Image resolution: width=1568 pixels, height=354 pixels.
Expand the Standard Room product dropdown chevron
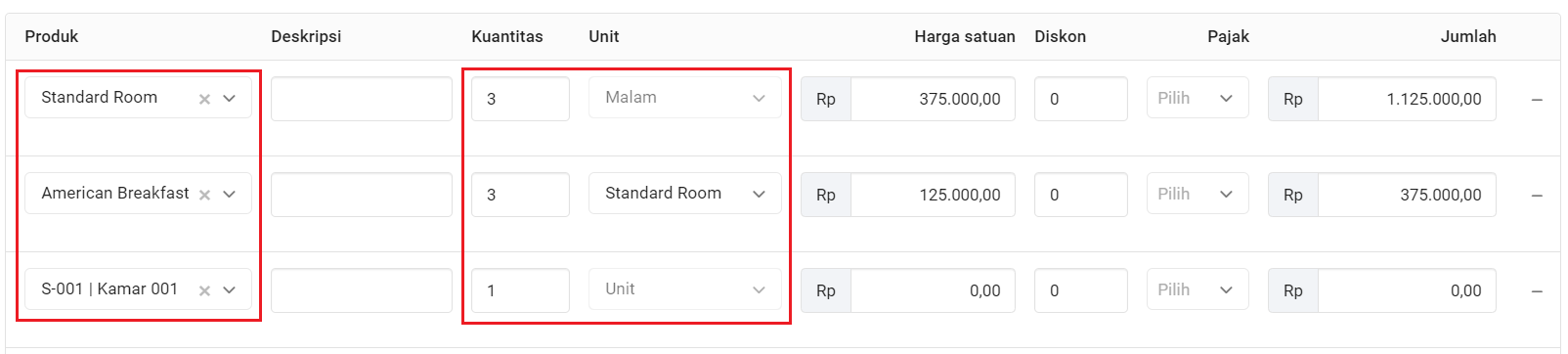[x=230, y=98]
